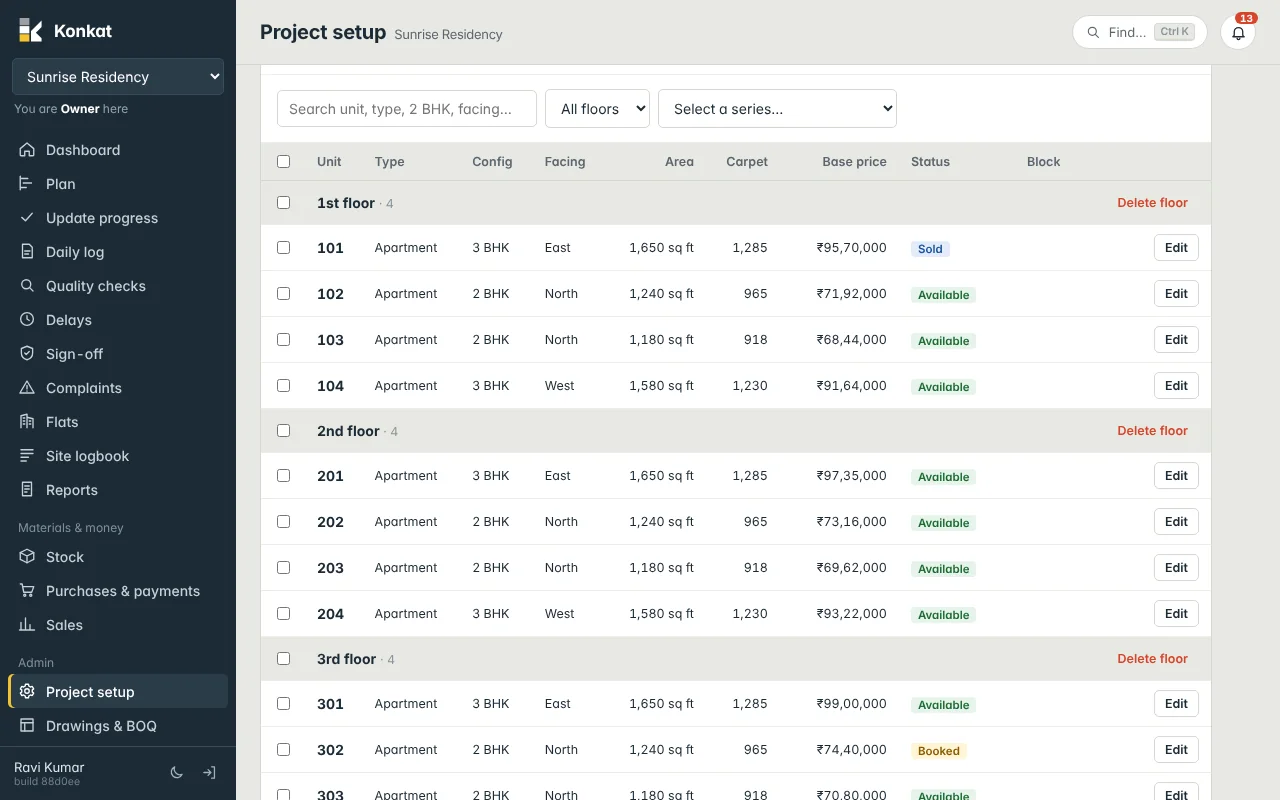Open the Sunrise Residency project selector
This screenshot has width=1280, height=800.
click(x=118, y=77)
